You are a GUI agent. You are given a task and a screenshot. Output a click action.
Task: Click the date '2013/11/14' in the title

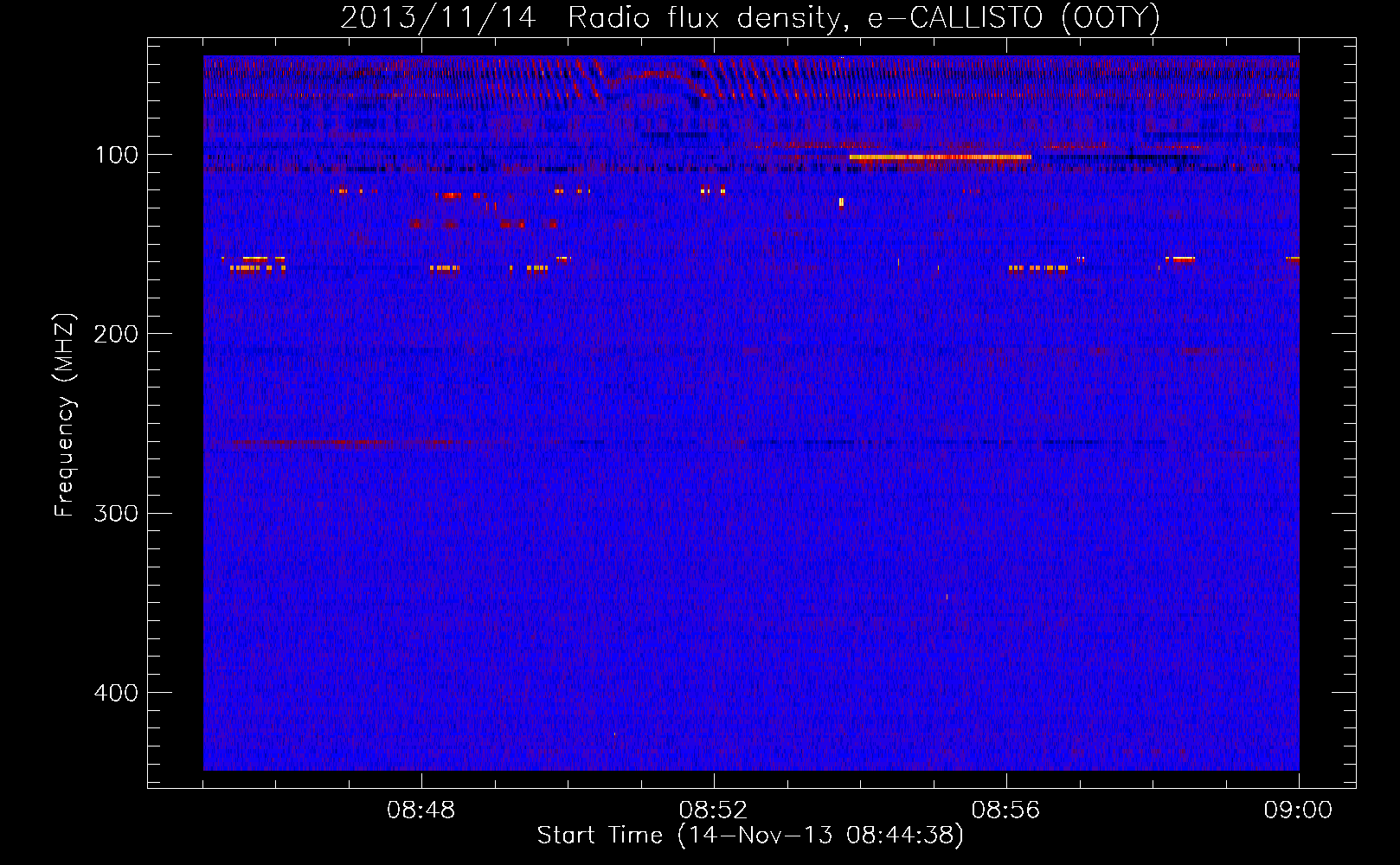(438, 18)
